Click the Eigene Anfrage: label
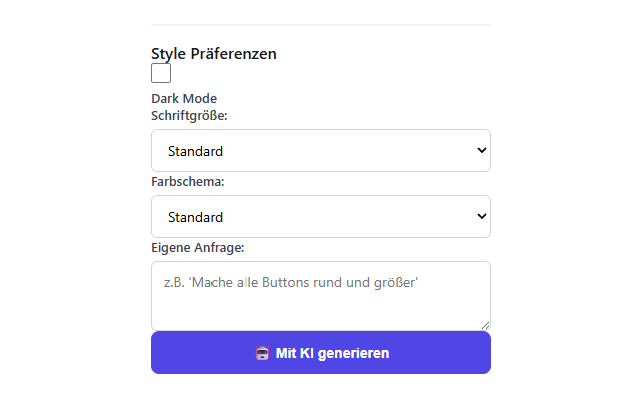This screenshot has height=400, width=640. 198,248
